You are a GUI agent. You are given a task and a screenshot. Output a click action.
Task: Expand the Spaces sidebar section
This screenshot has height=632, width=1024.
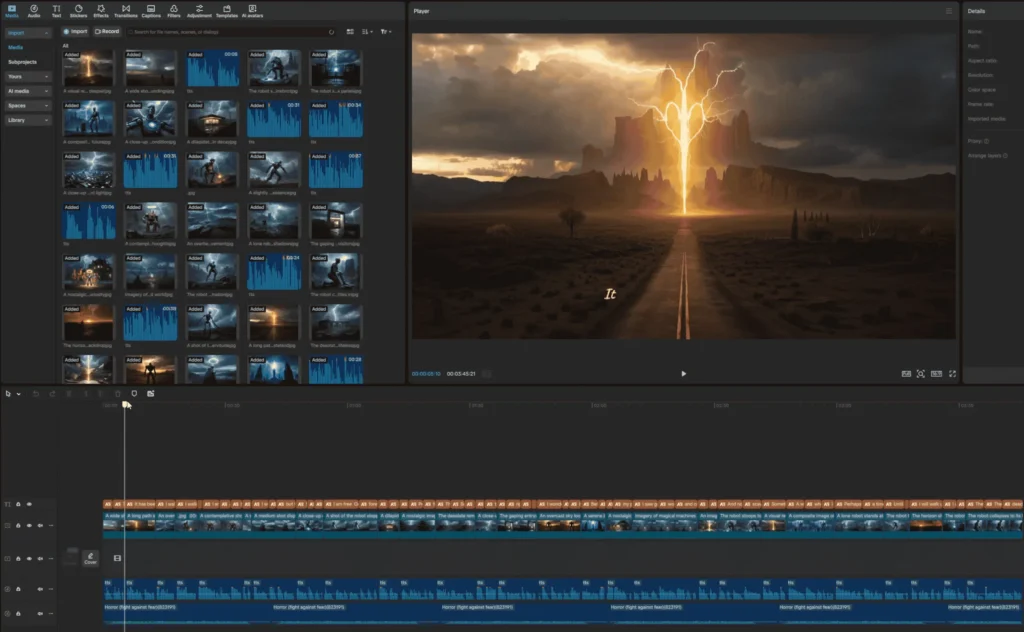pyautogui.click(x=27, y=105)
